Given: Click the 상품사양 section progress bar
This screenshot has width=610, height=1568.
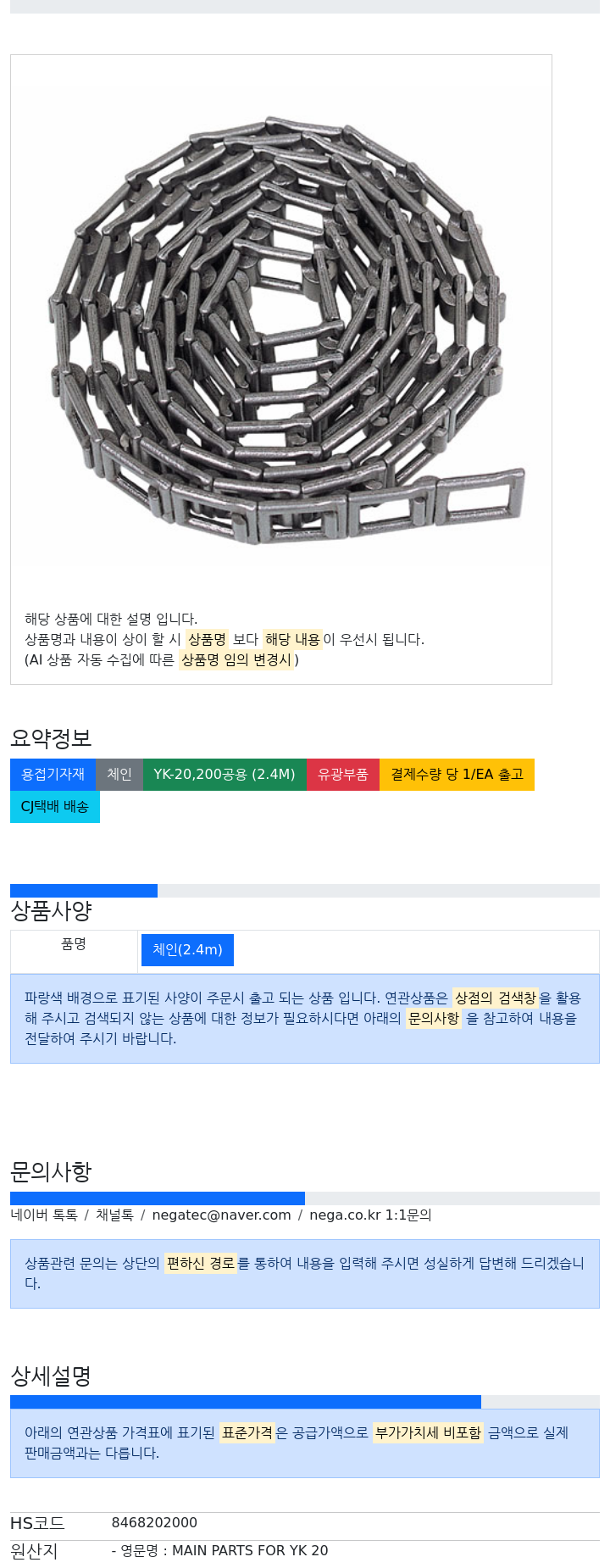Looking at the screenshot, I should coord(305,891).
